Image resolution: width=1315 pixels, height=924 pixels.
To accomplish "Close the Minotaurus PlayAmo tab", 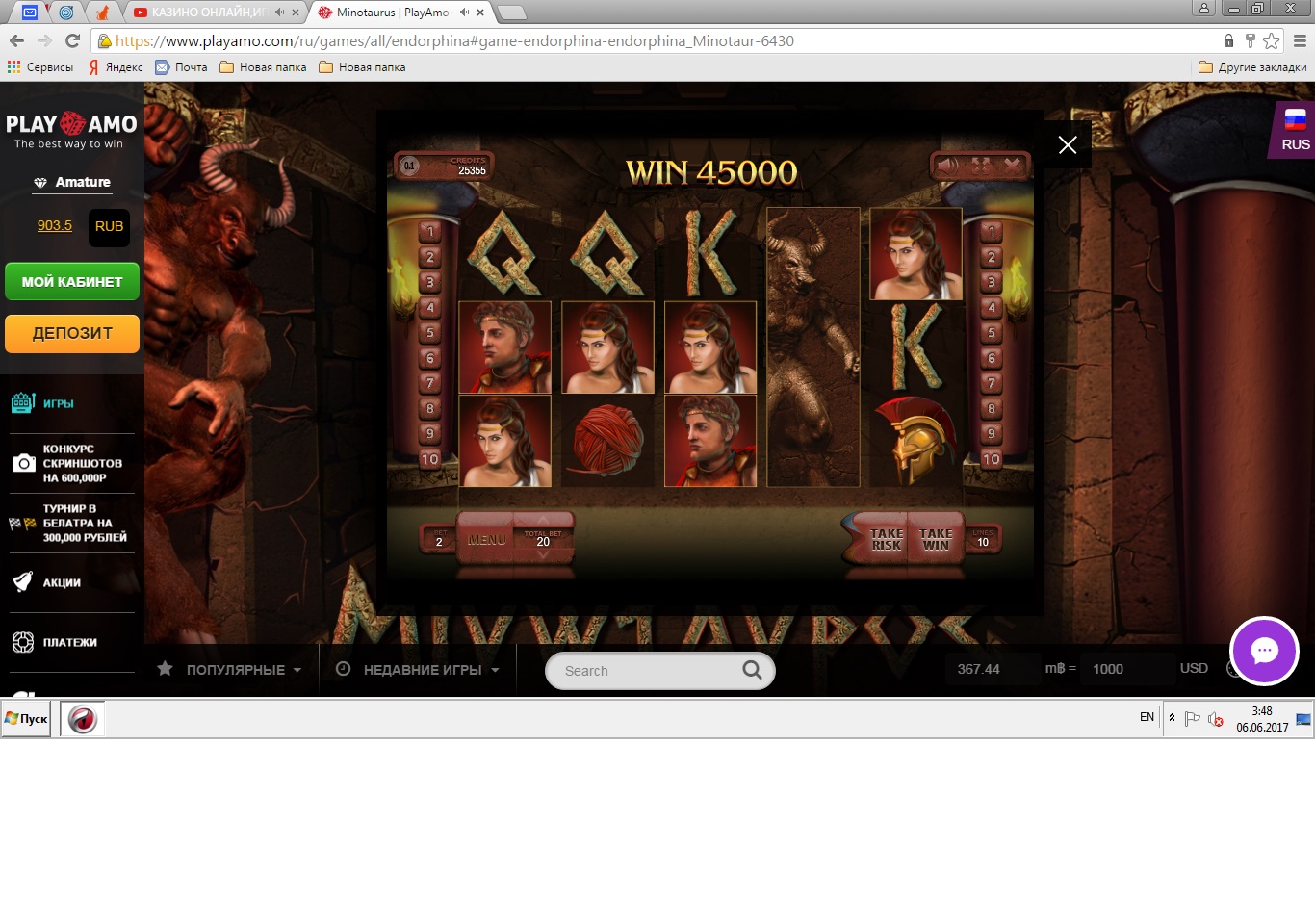I will [x=480, y=13].
